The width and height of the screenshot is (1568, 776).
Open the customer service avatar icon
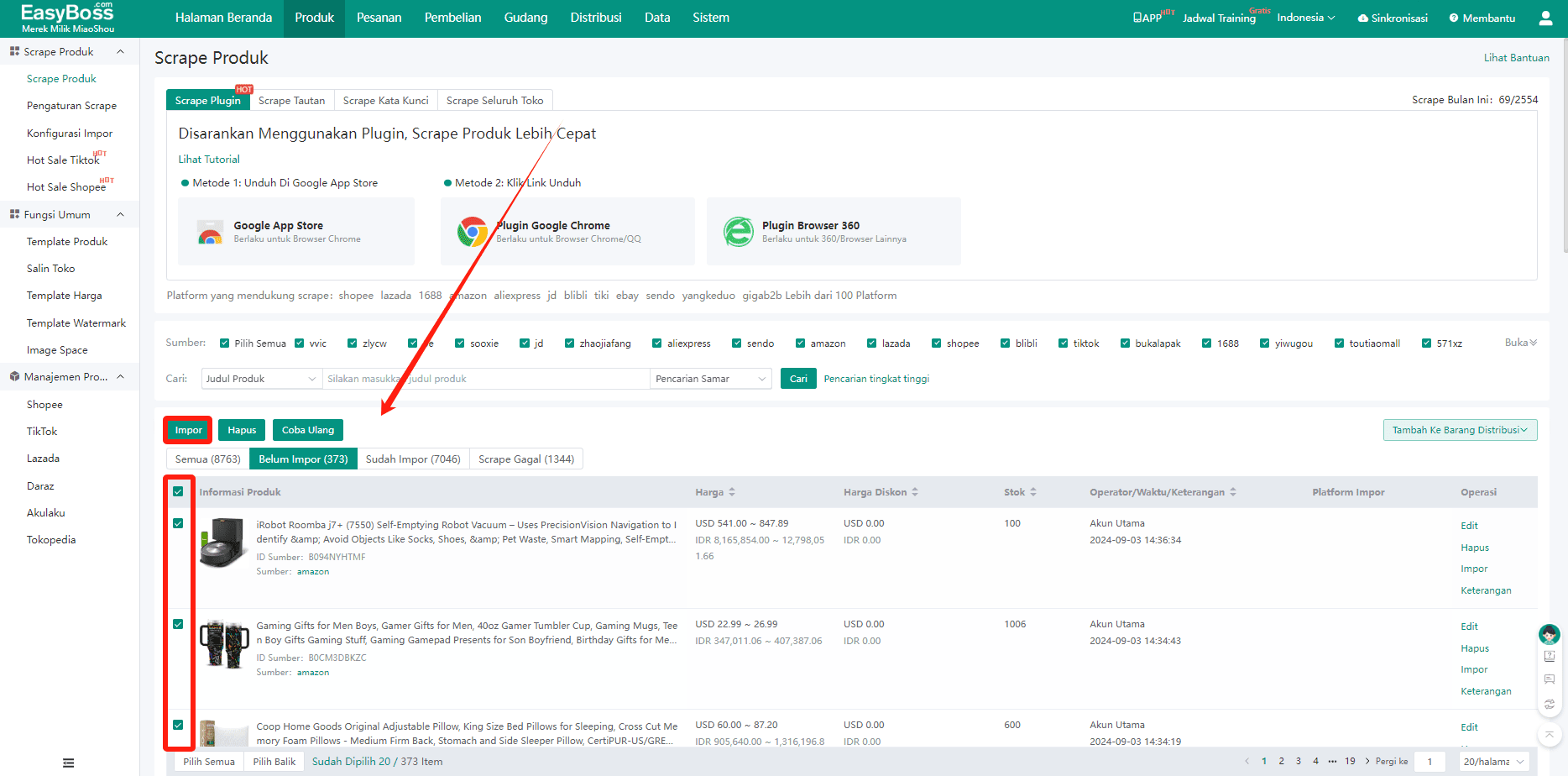click(x=1550, y=634)
